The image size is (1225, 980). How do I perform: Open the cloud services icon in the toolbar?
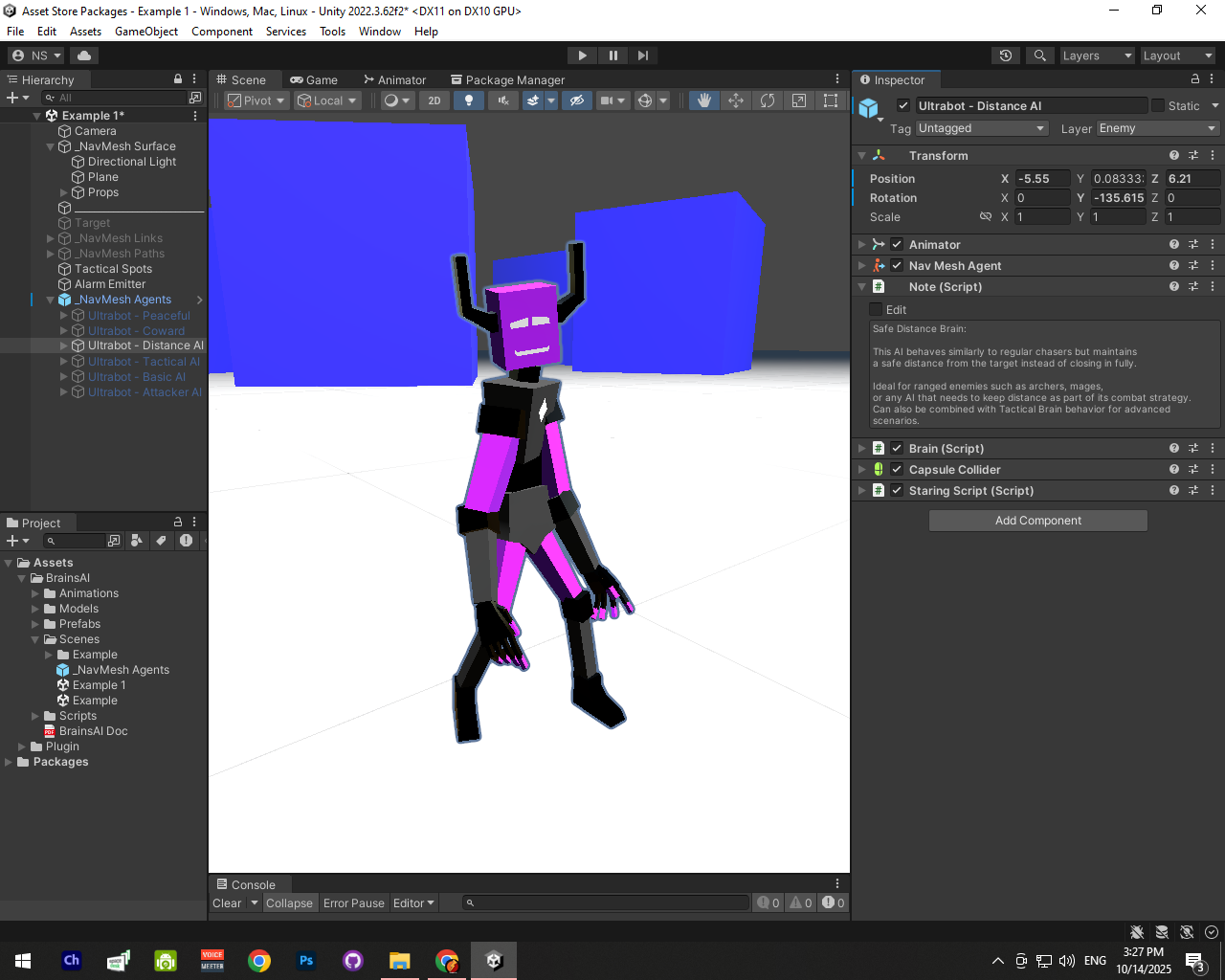click(x=84, y=56)
